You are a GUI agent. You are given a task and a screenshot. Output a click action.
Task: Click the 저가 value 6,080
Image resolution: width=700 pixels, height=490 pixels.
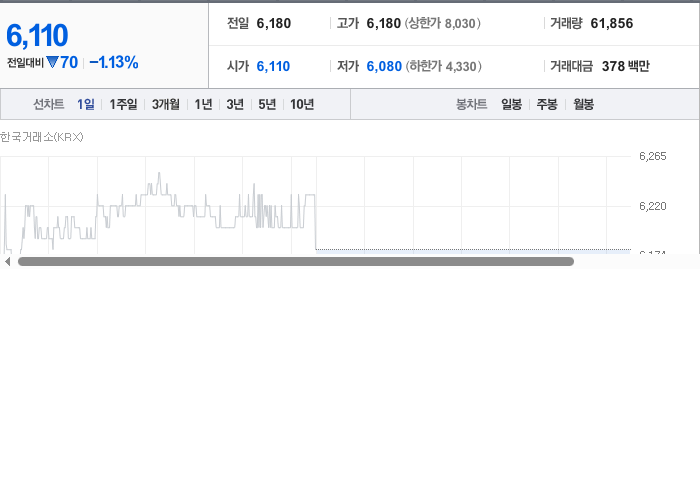pyautogui.click(x=384, y=66)
